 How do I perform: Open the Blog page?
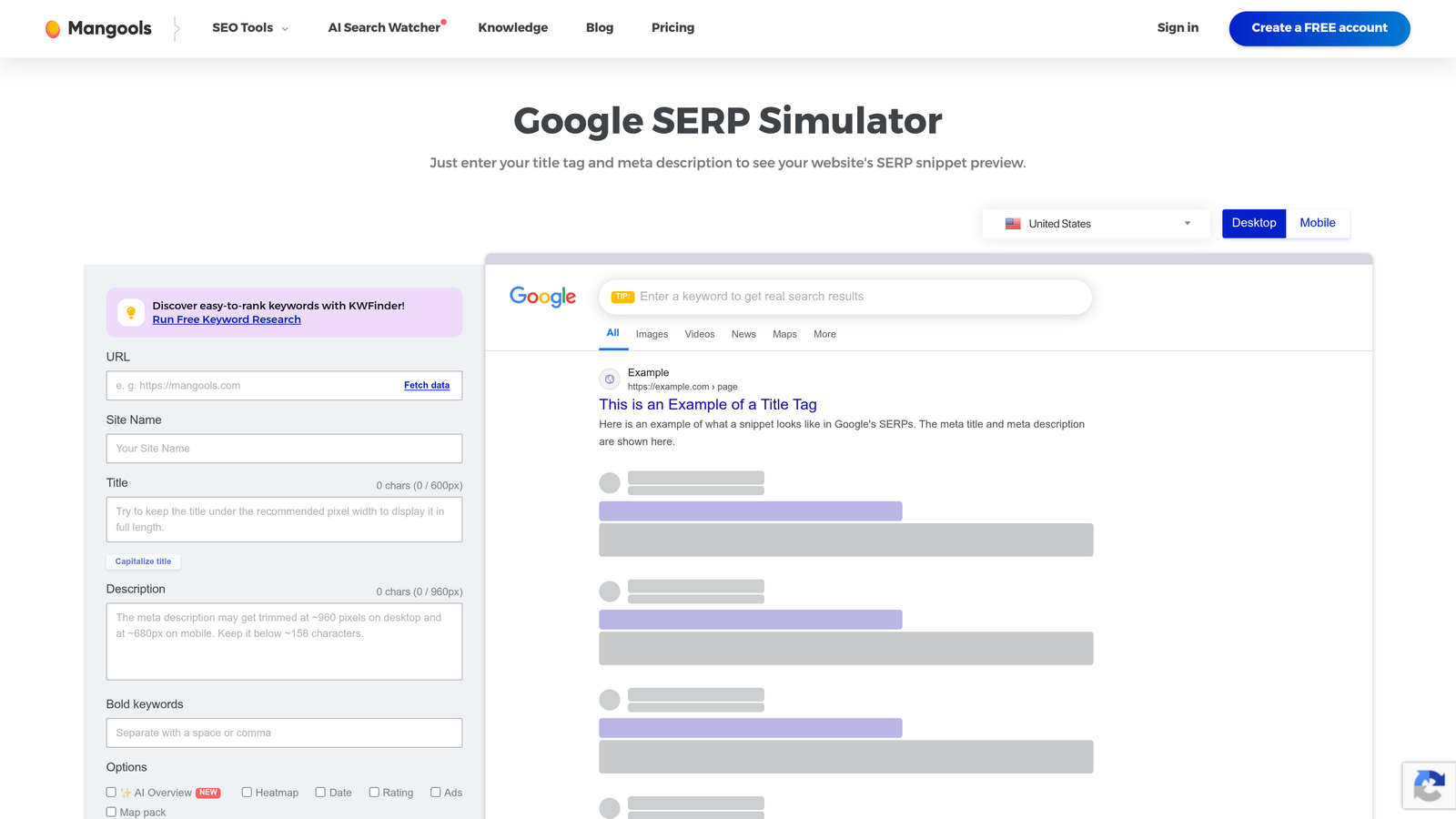tap(600, 28)
